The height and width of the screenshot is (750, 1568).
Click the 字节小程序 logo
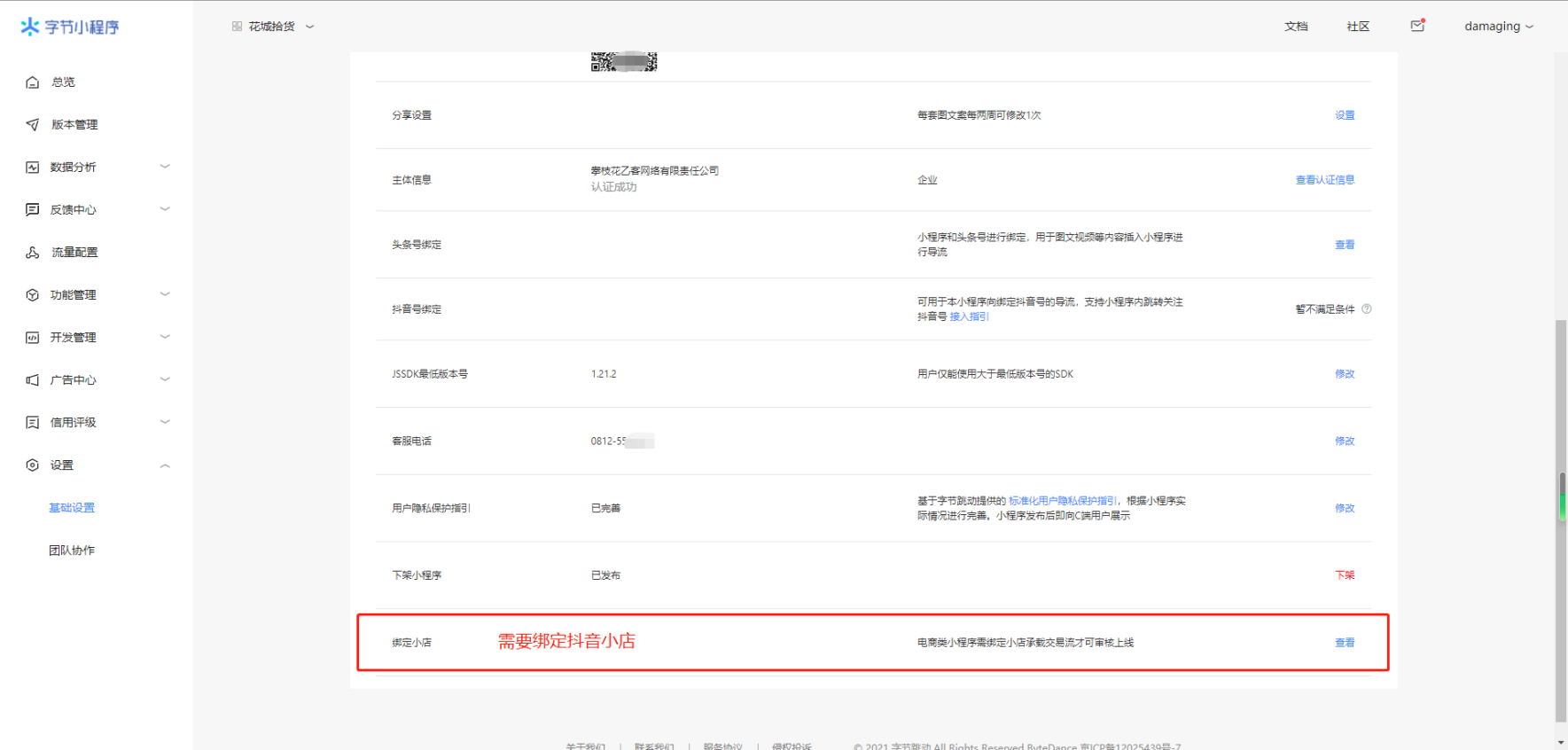[70, 27]
